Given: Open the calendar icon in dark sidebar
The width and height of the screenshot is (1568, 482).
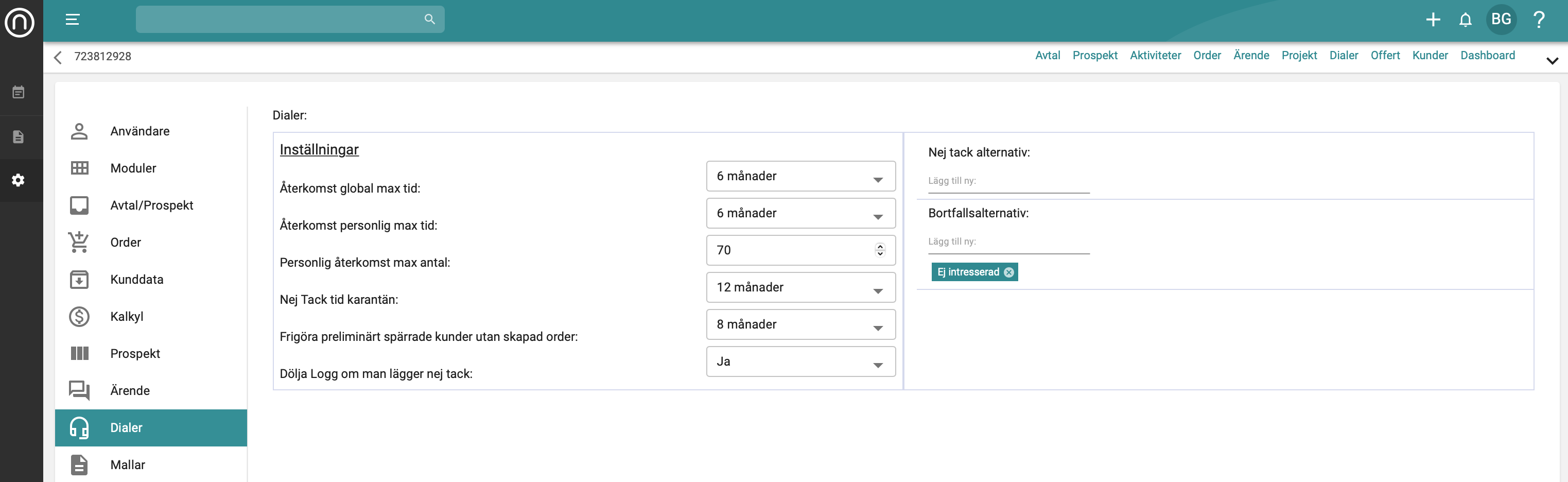Looking at the screenshot, I should [18, 93].
